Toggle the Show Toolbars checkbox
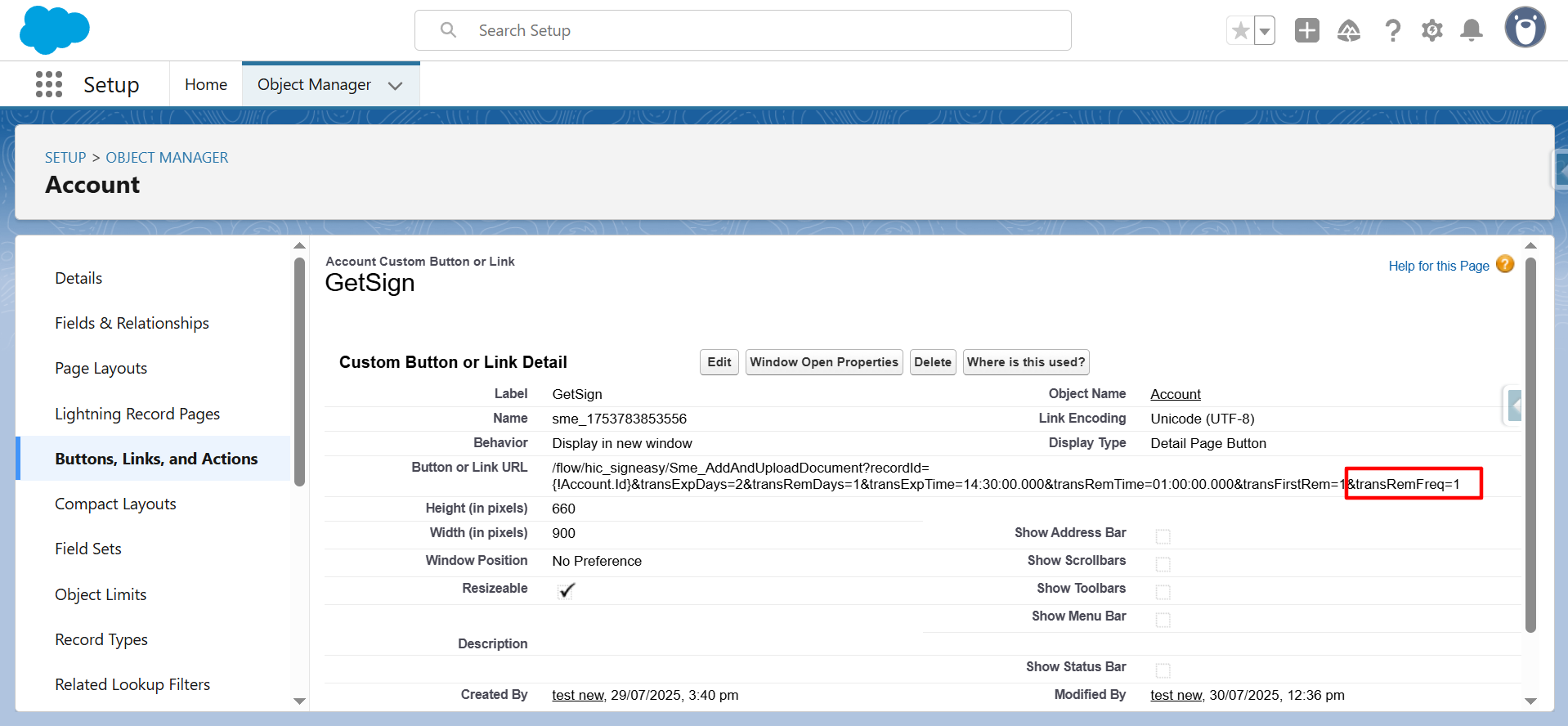1568x726 pixels. point(1163,592)
